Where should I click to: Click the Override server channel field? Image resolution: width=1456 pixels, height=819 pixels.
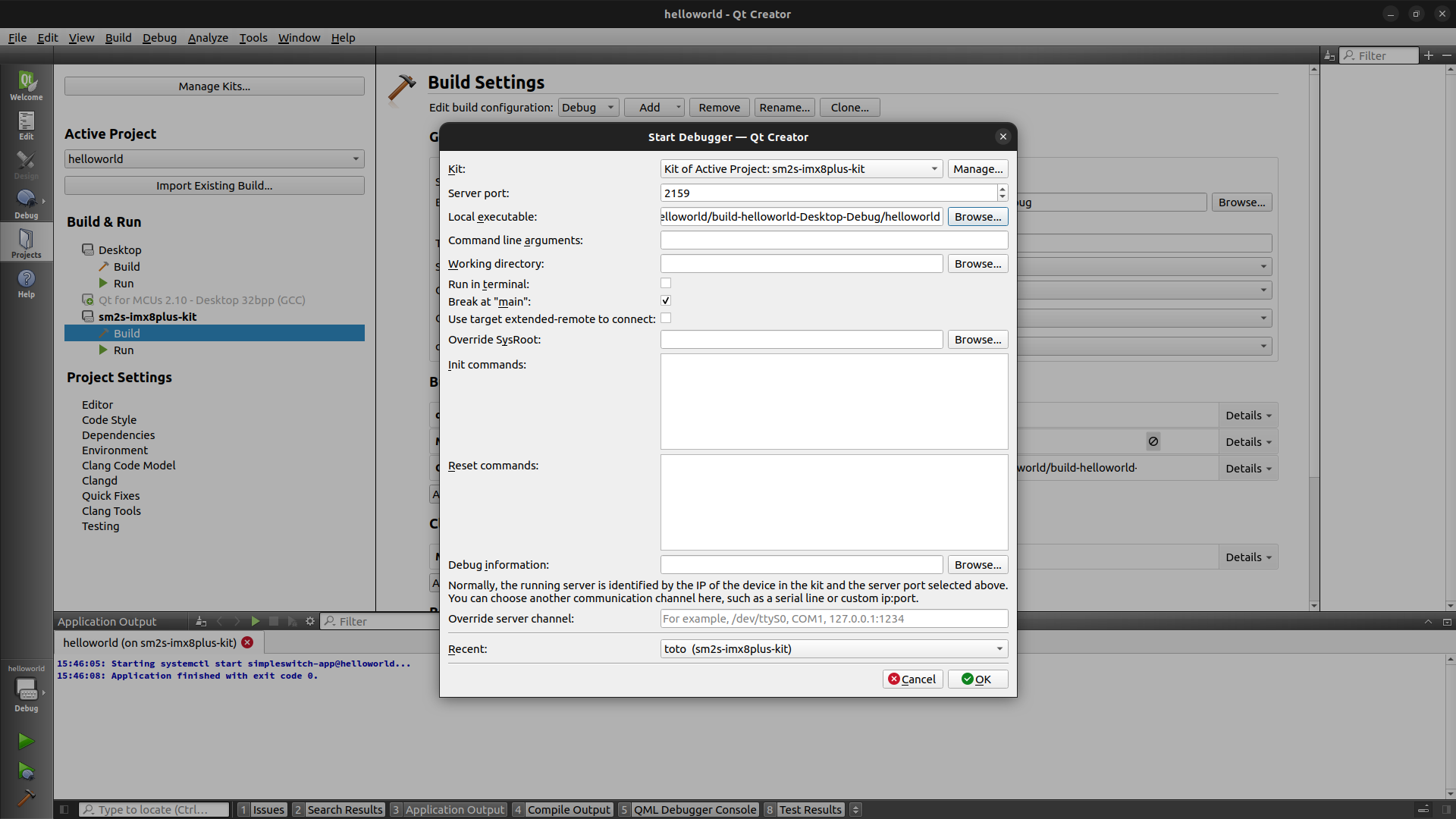pyautogui.click(x=833, y=619)
